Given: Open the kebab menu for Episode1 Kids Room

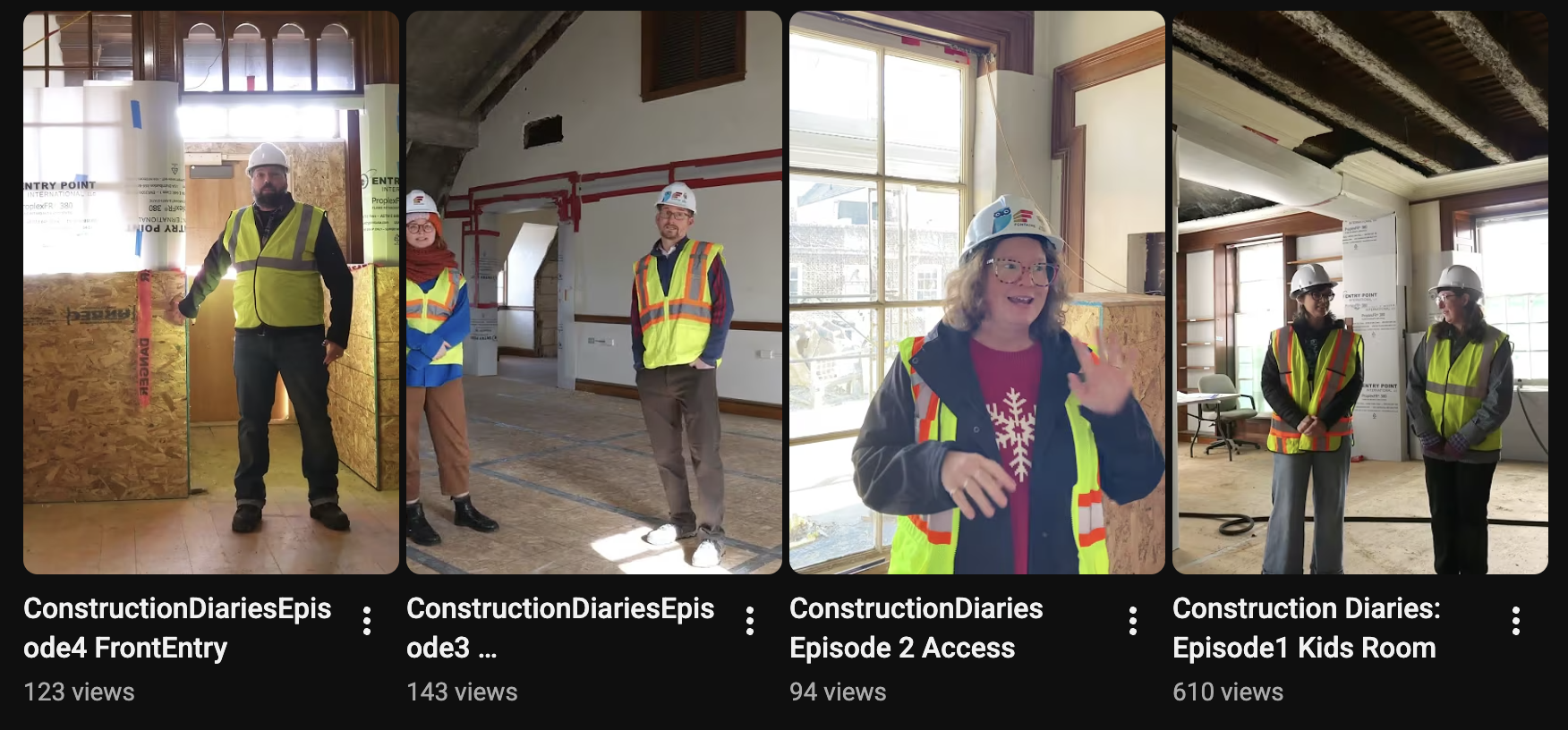Looking at the screenshot, I should (x=1516, y=620).
